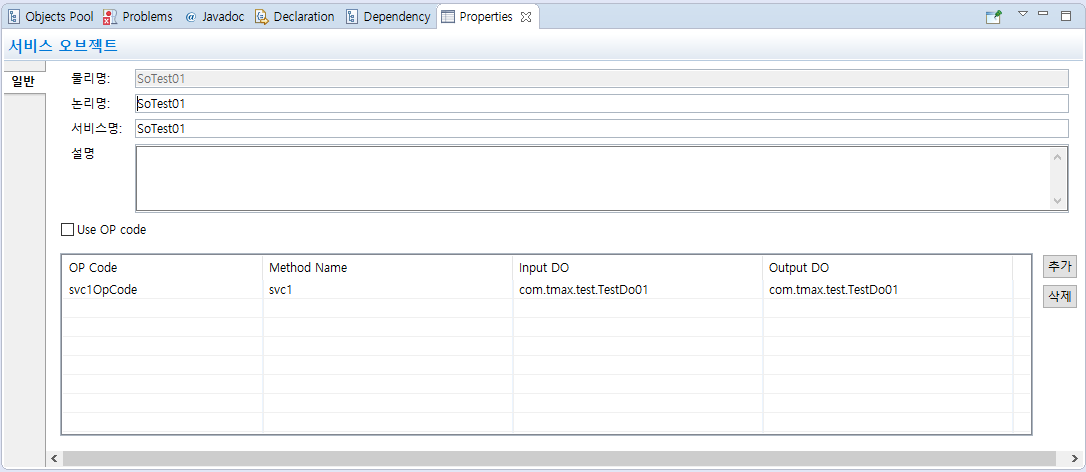Click the Javadoc @ icon
Screen dimensions: 1086x472
(191, 17)
